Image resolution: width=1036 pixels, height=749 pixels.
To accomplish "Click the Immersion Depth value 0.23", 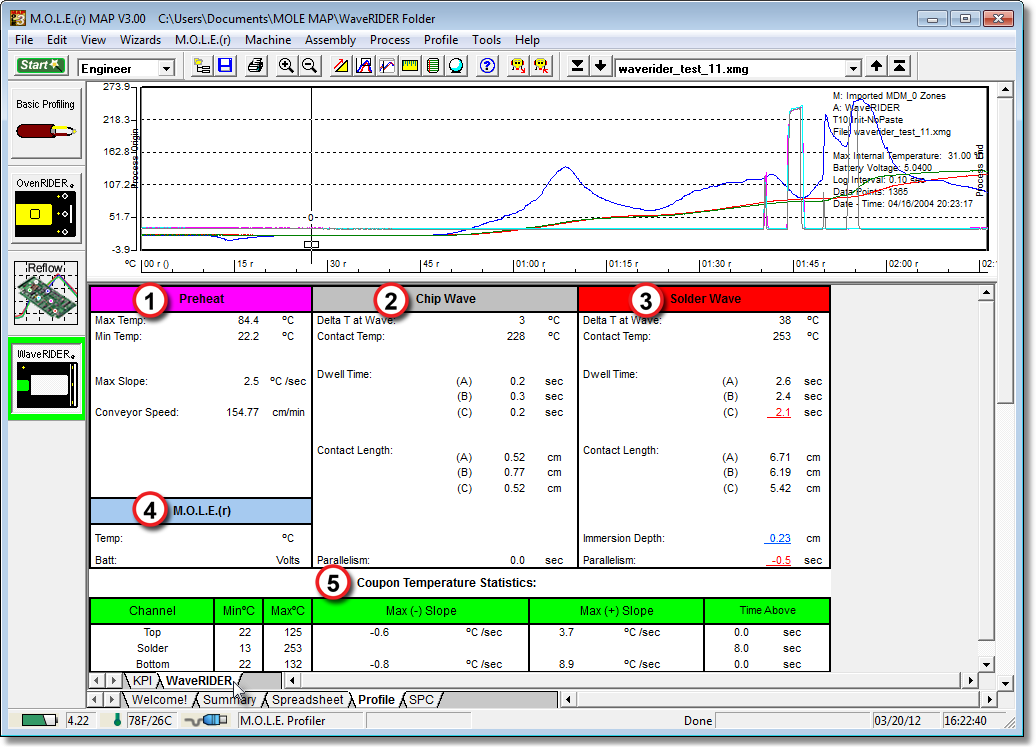I will pyautogui.click(x=778, y=538).
